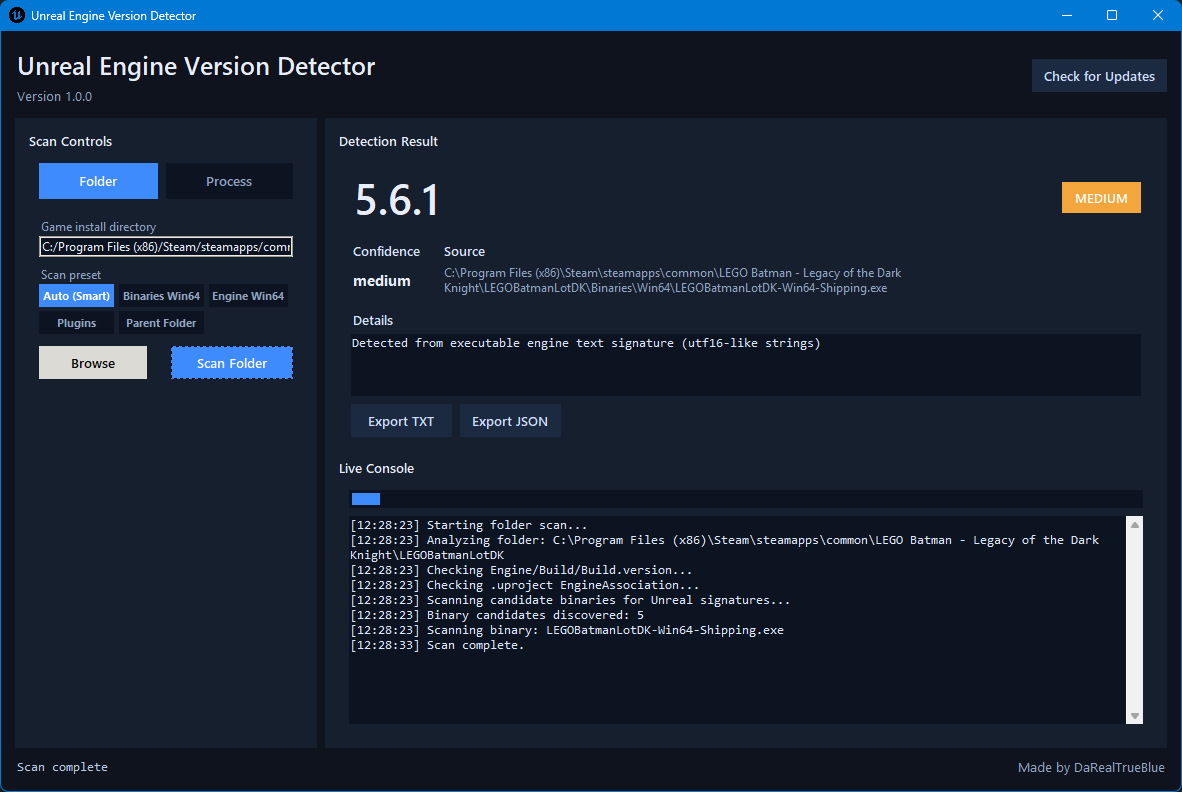Click the 'Version 1.0.0' label
This screenshot has height=792, width=1182.
tap(54, 96)
